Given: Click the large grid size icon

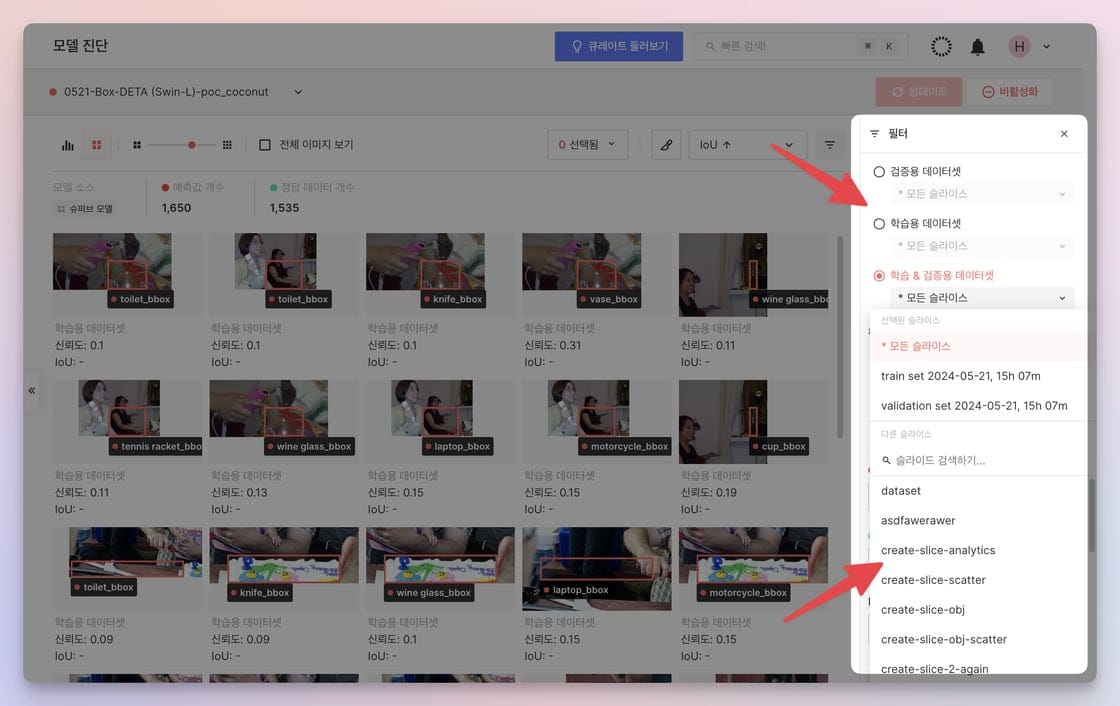Looking at the screenshot, I should 227,145.
